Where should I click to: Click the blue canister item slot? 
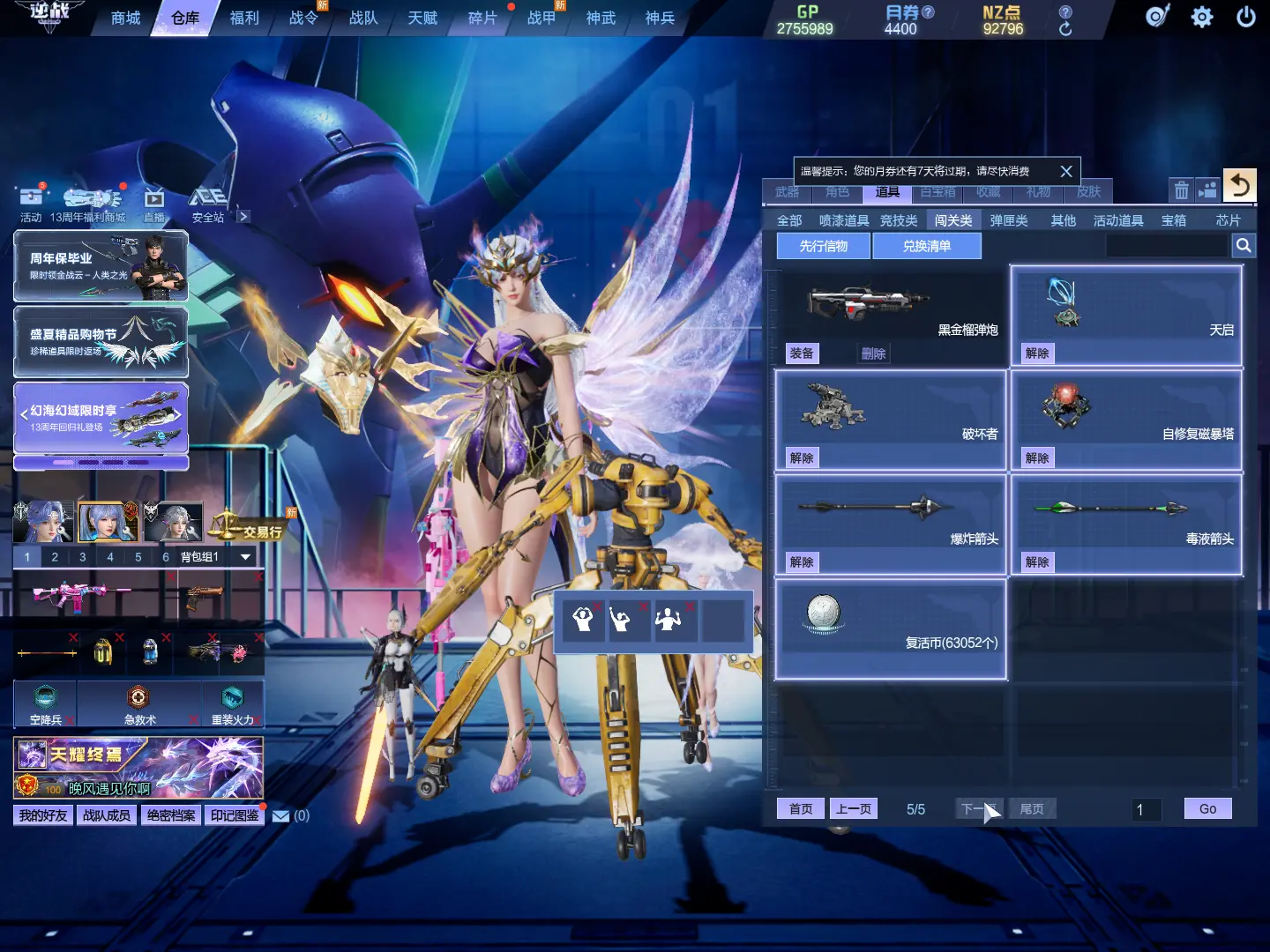coord(149,652)
